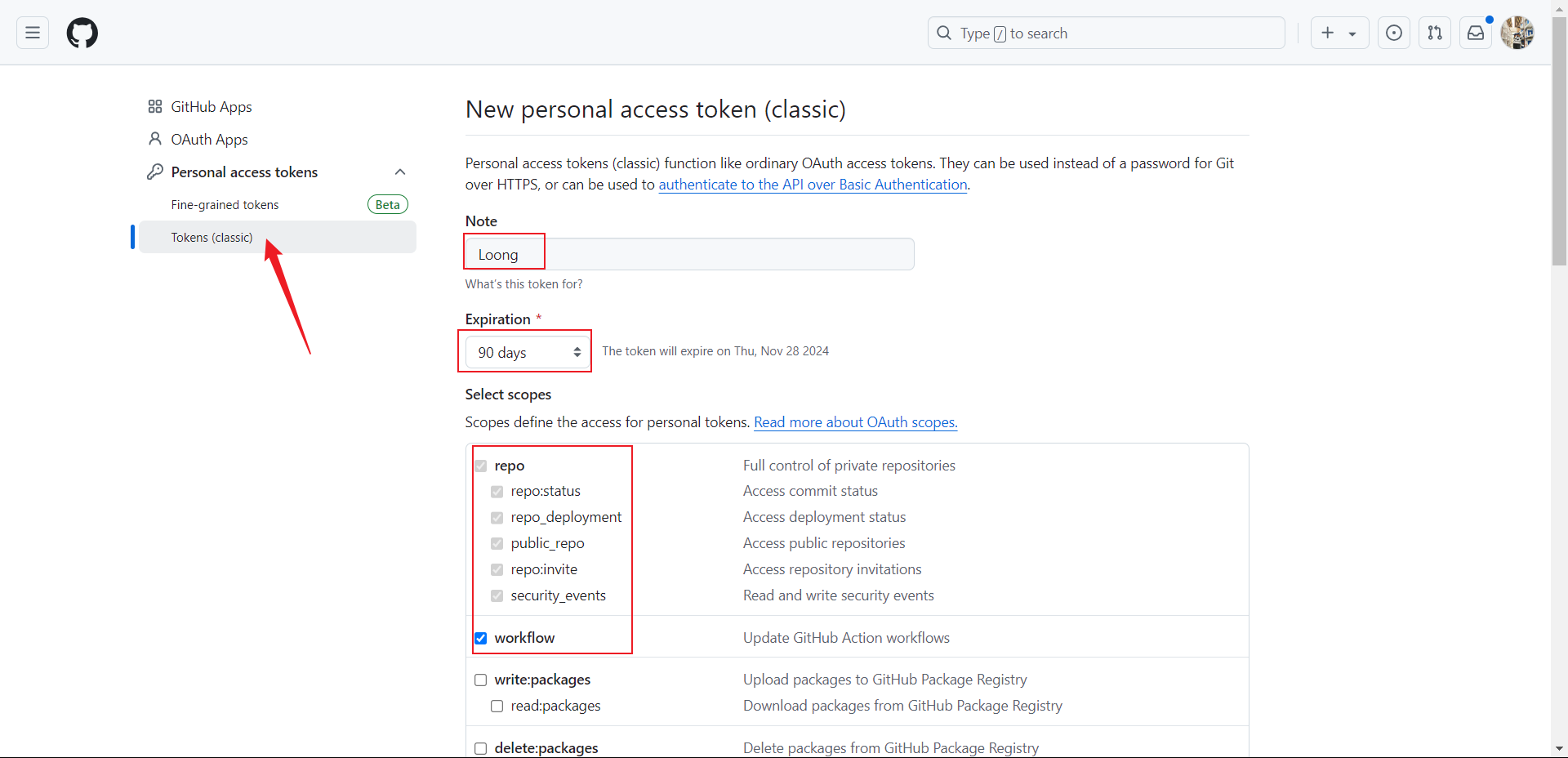Click the token expiry date text
This screenshot has width=1568, height=758.
pyautogui.click(x=715, y=351)
